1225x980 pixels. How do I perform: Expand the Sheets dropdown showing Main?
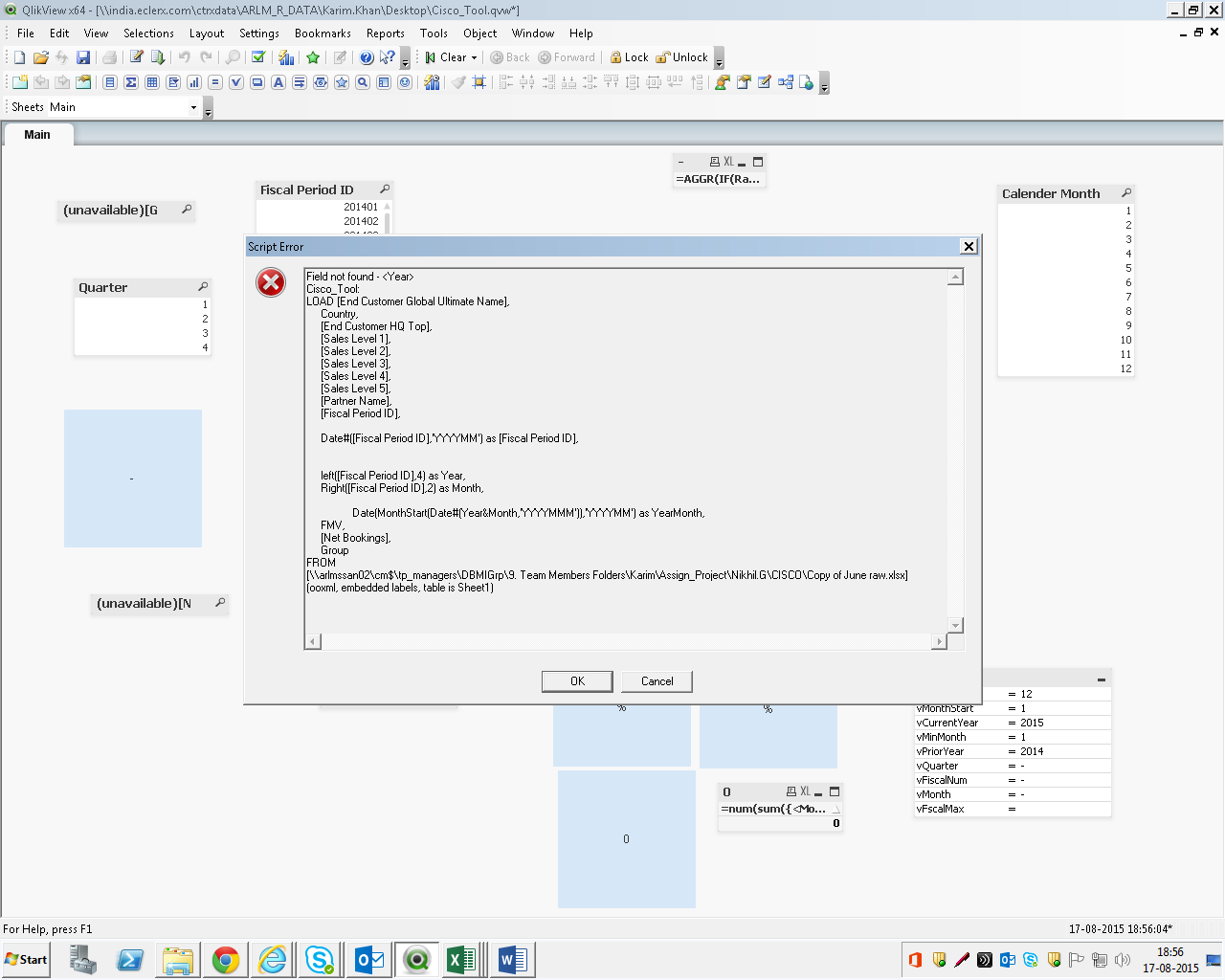click(193, 107)
